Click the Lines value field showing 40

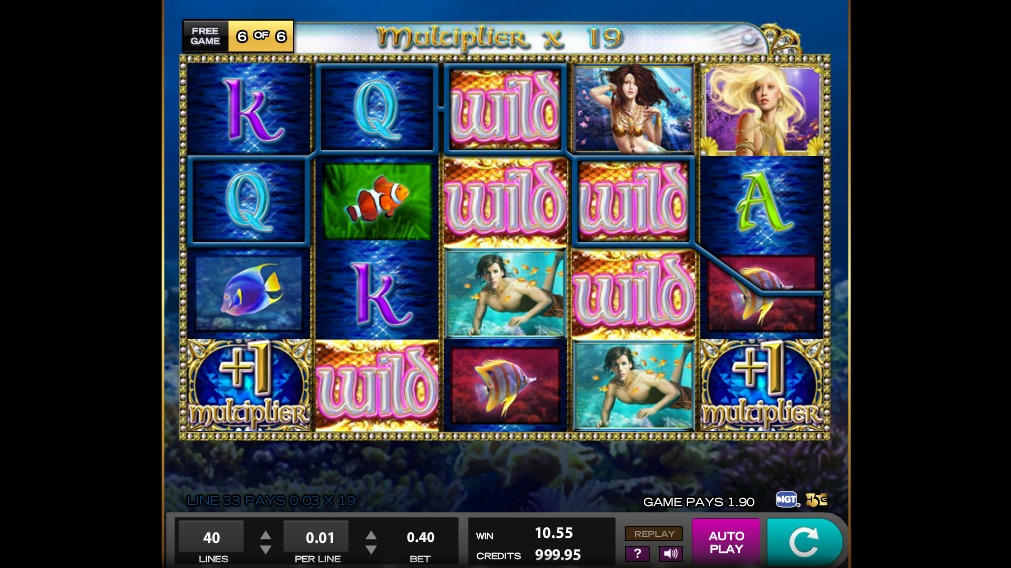tap(211, 536)
